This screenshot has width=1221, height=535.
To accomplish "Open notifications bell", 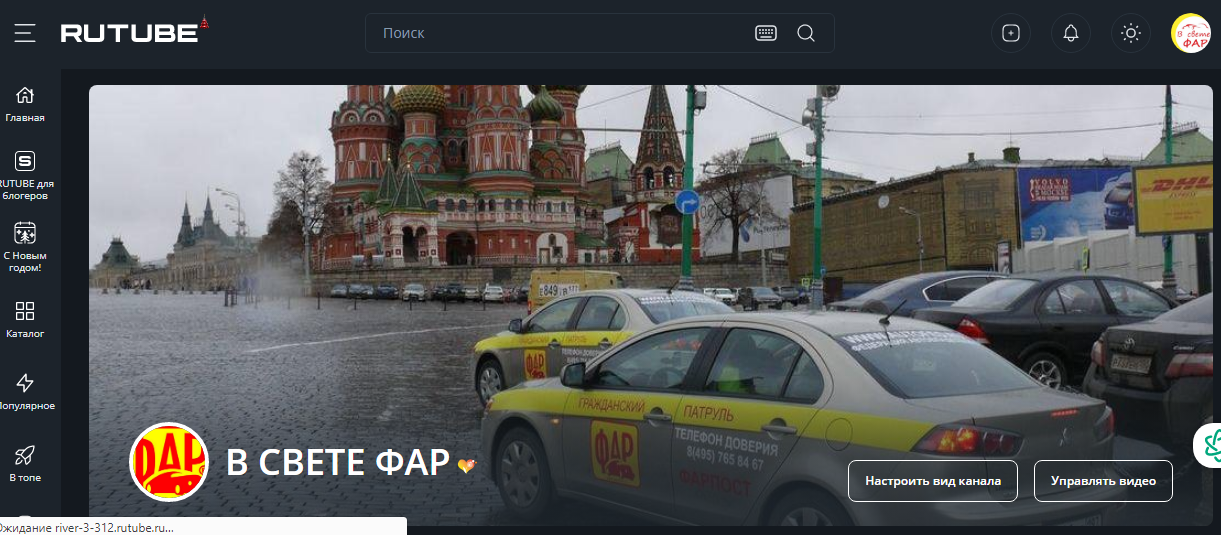I will tap(1070, 33).
